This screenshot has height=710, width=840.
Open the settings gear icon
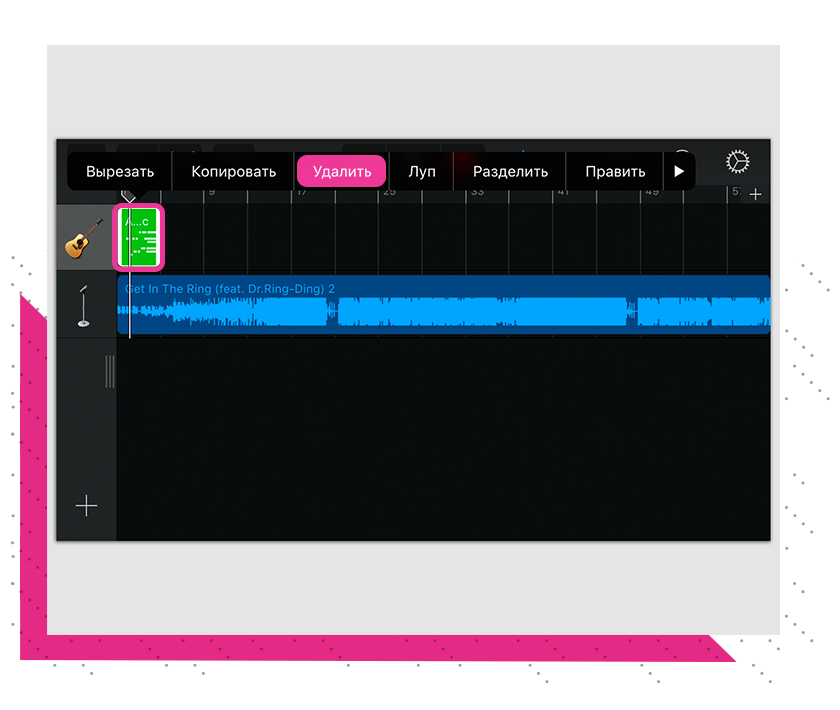[737, 163]
